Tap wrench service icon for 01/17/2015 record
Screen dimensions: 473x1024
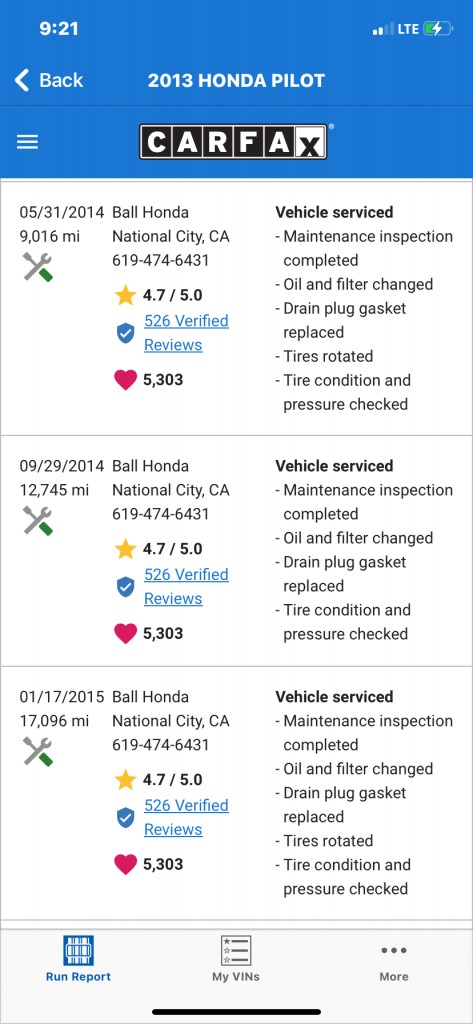[37, 752]
